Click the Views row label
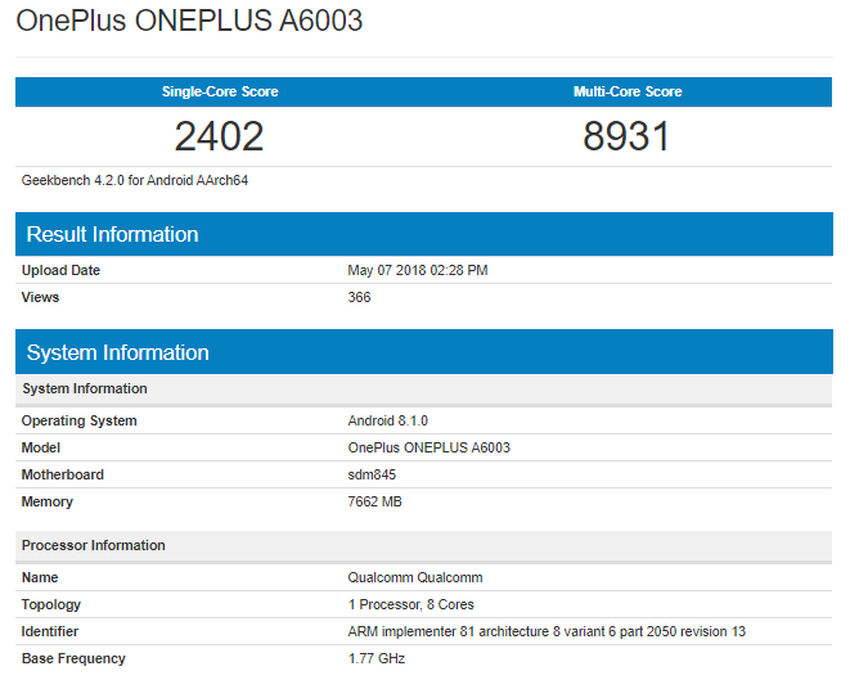The width and height of the screenshot is (850, 689). click(x=42, y=297)
